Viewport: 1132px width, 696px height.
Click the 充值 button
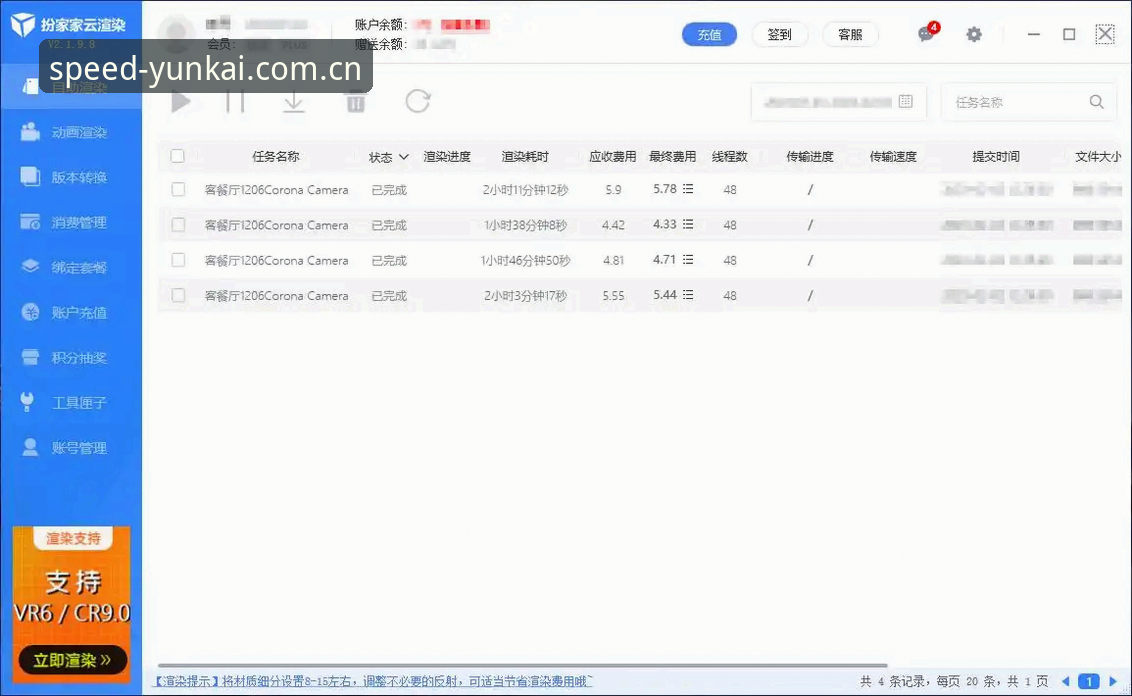(709, 34)
